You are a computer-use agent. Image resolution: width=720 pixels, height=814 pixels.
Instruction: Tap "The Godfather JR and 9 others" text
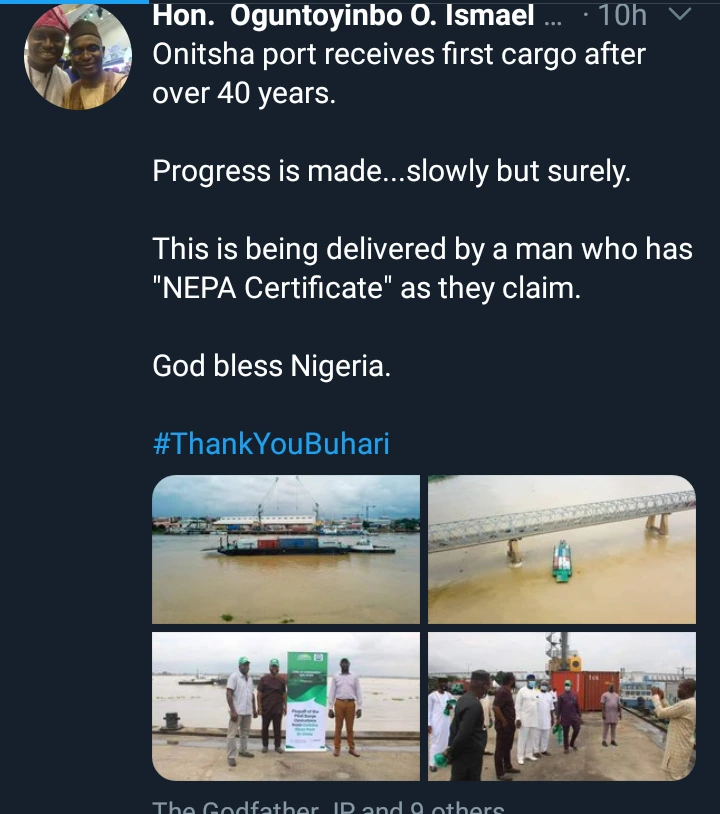pyautogui.click(x=328, y=806)
